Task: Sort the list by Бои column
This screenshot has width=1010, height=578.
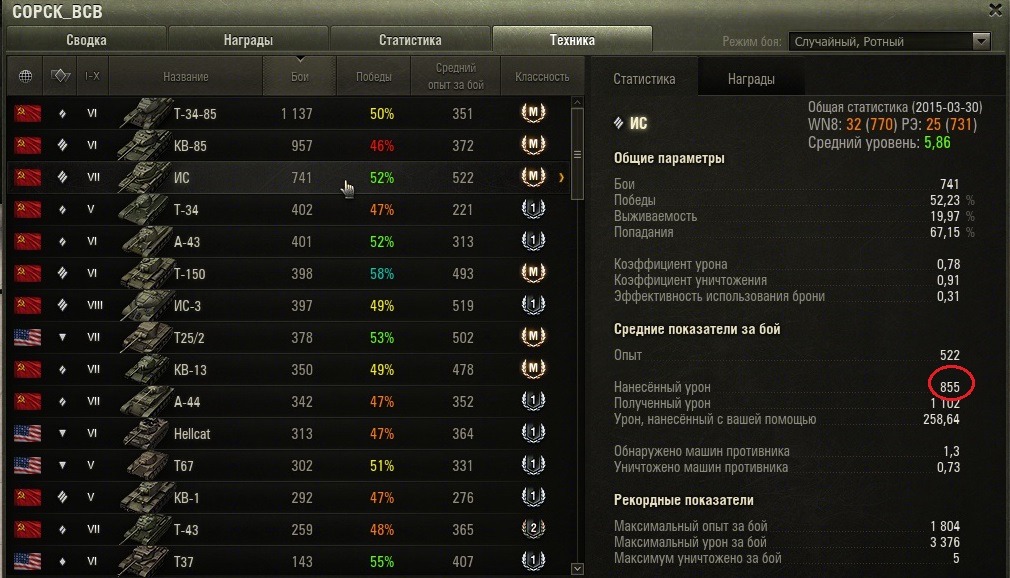Action: tap(301, 76)
